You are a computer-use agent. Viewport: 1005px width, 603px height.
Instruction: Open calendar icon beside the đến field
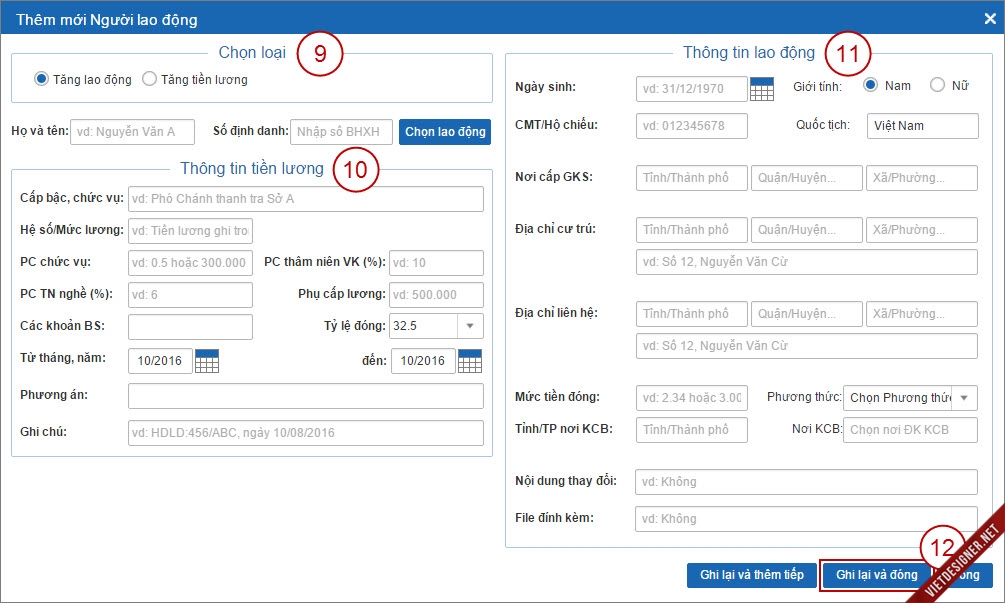[x=470, y=361]
